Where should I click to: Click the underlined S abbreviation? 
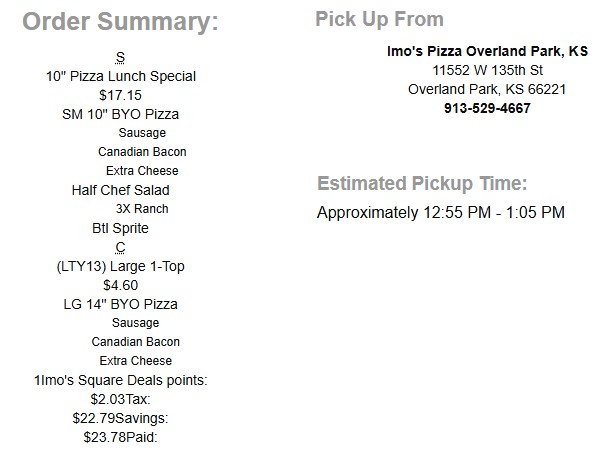pyautogui.click(x=120, y=58)
